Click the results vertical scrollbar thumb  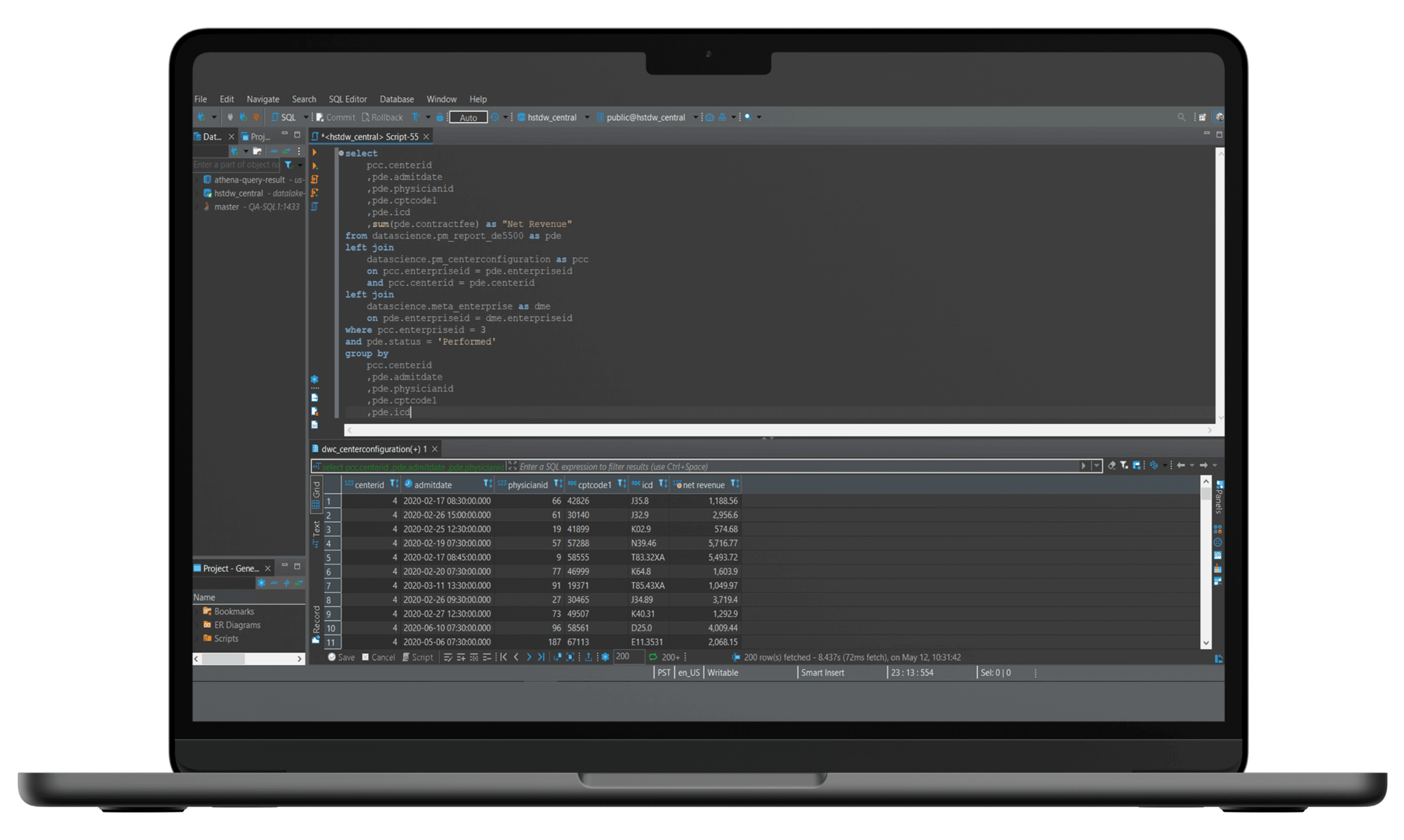click(x=1206, y=494)
